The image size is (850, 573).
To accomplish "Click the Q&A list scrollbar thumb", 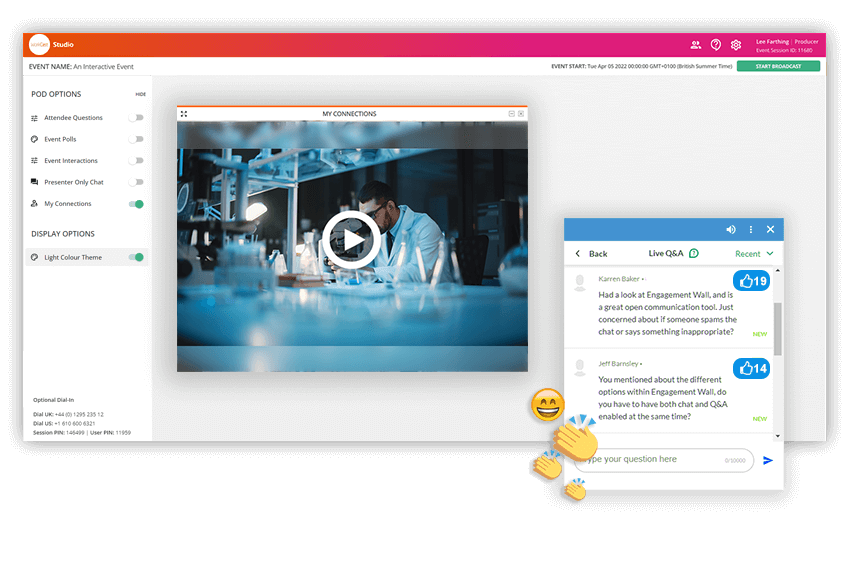I will coord(777,329).
